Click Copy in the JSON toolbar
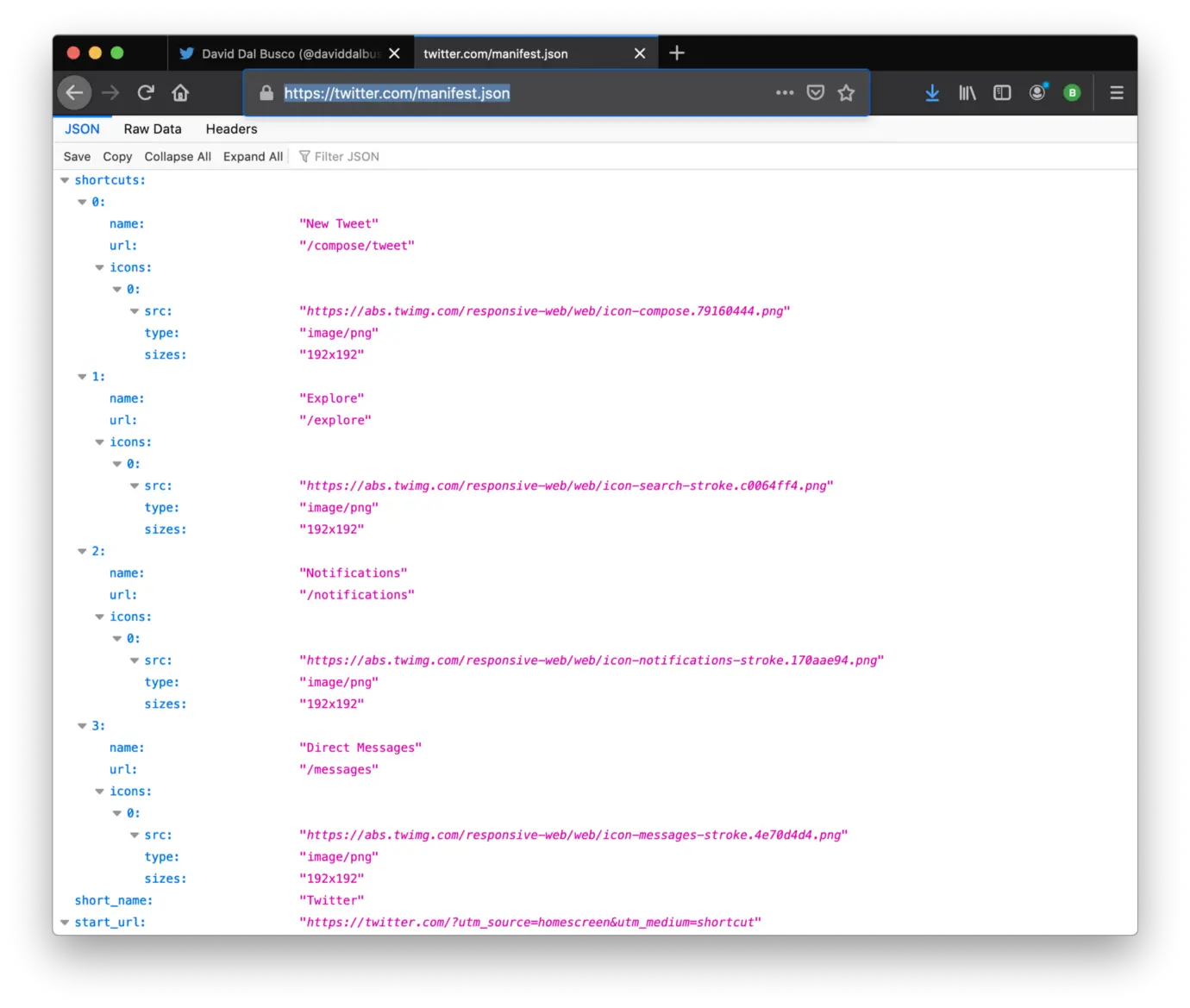1190x1008 pixels. click(x=117, y=157)
